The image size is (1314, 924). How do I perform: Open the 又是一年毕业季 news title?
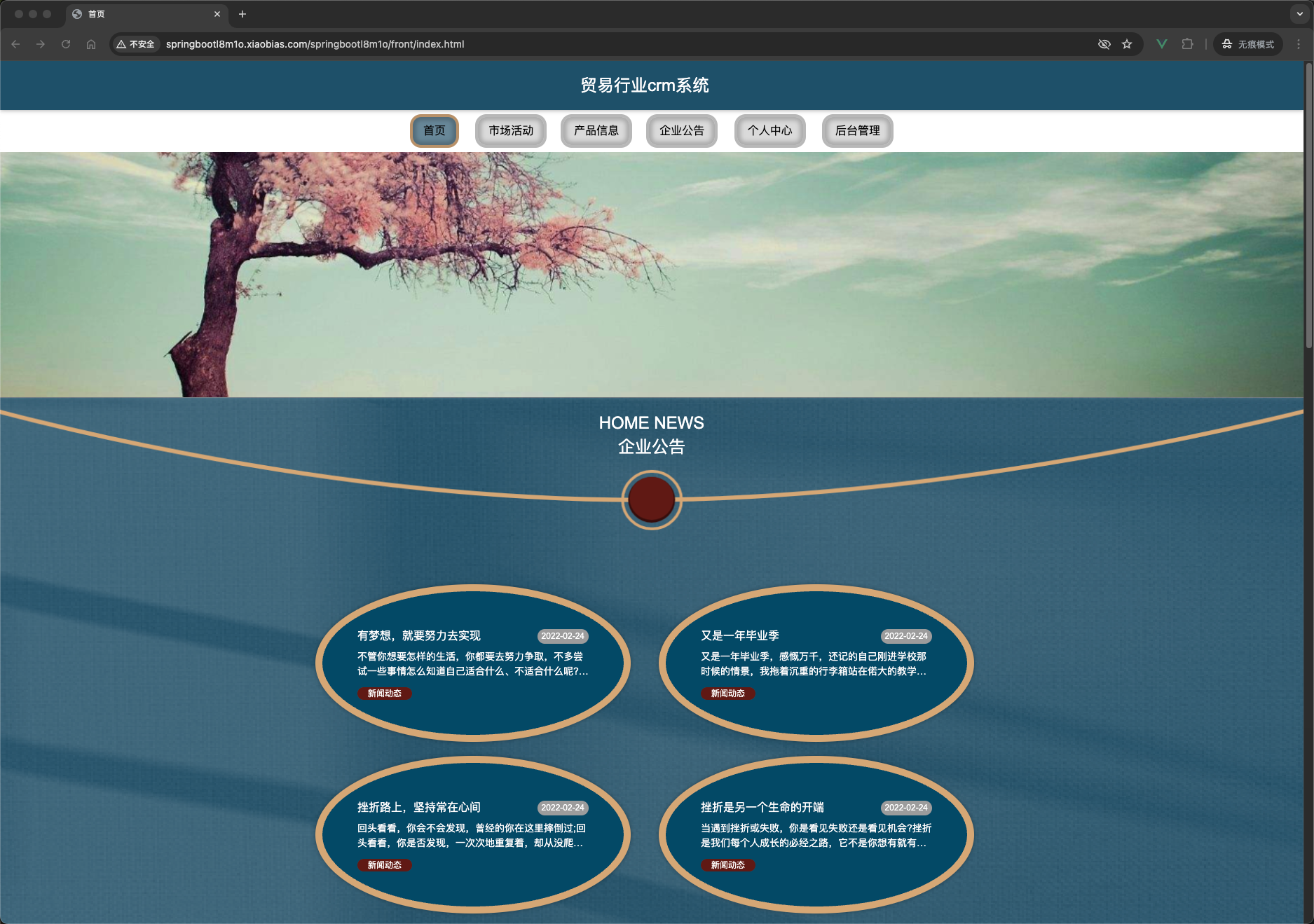740,635
